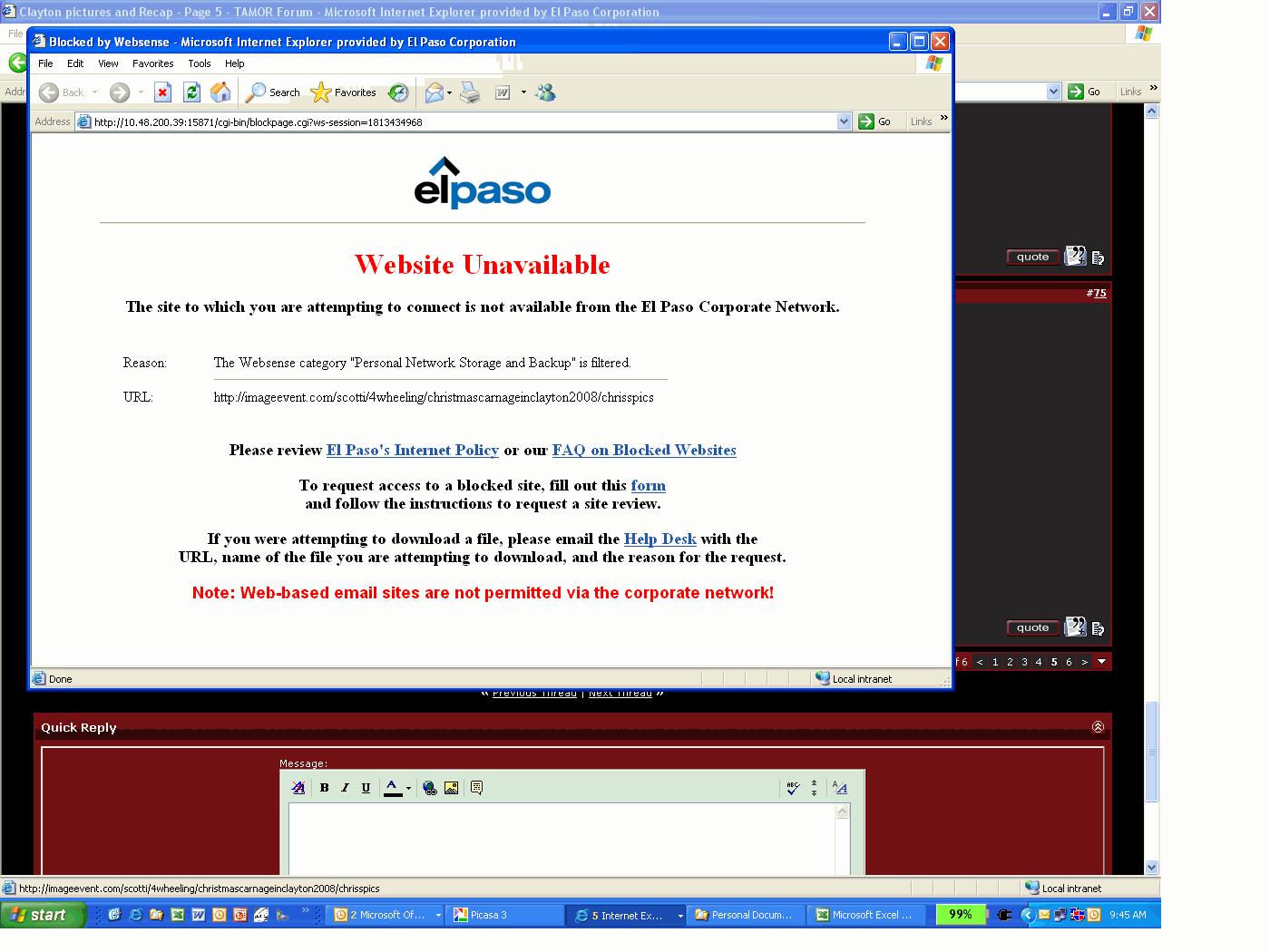Click the Forward arrow in the Websense window
Viewport: 1270px width, 952px height.
pos(120,92)
